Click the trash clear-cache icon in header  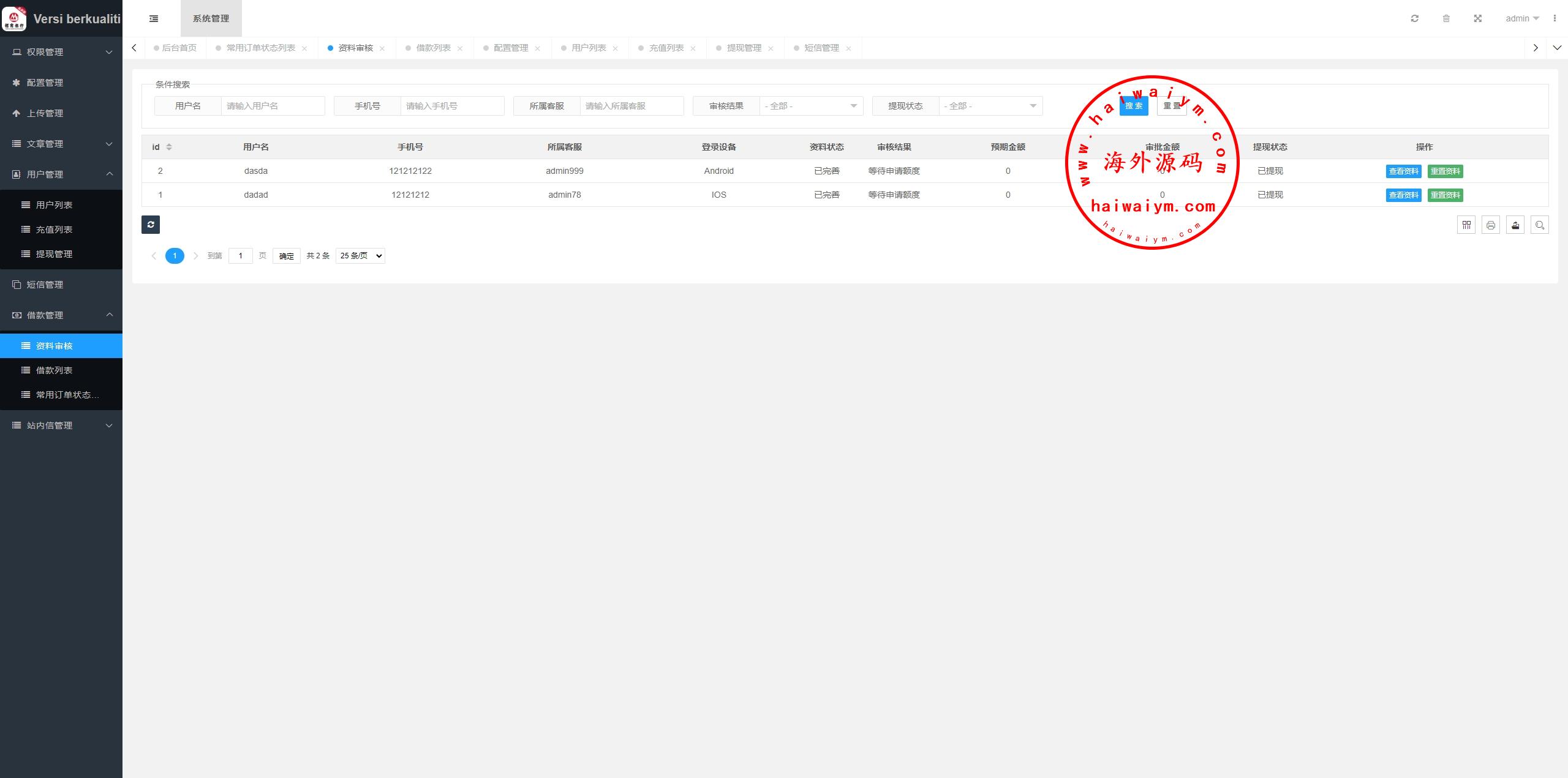[x=1446, y=18]
